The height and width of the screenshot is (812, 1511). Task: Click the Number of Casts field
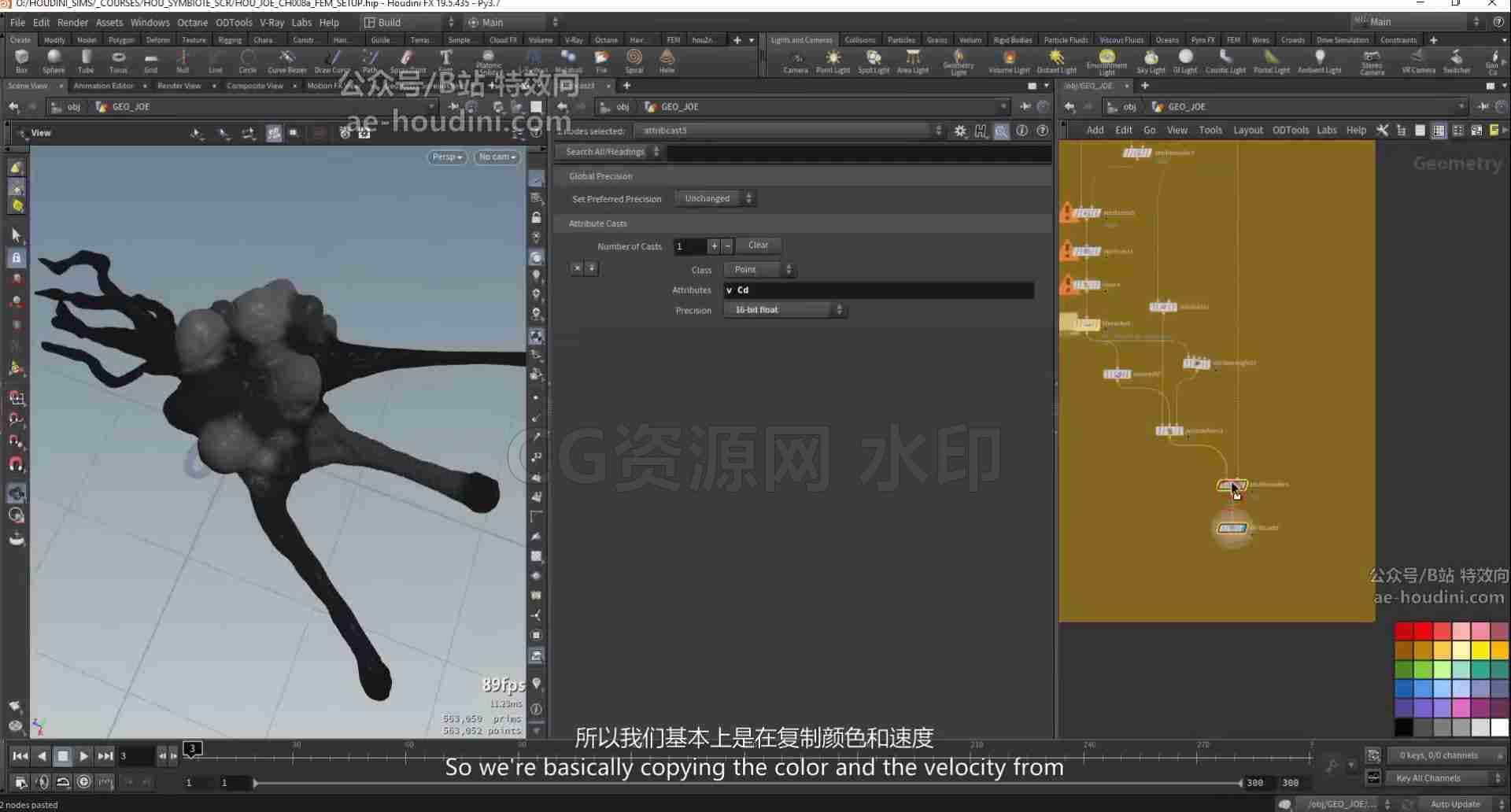click(689, 246)
